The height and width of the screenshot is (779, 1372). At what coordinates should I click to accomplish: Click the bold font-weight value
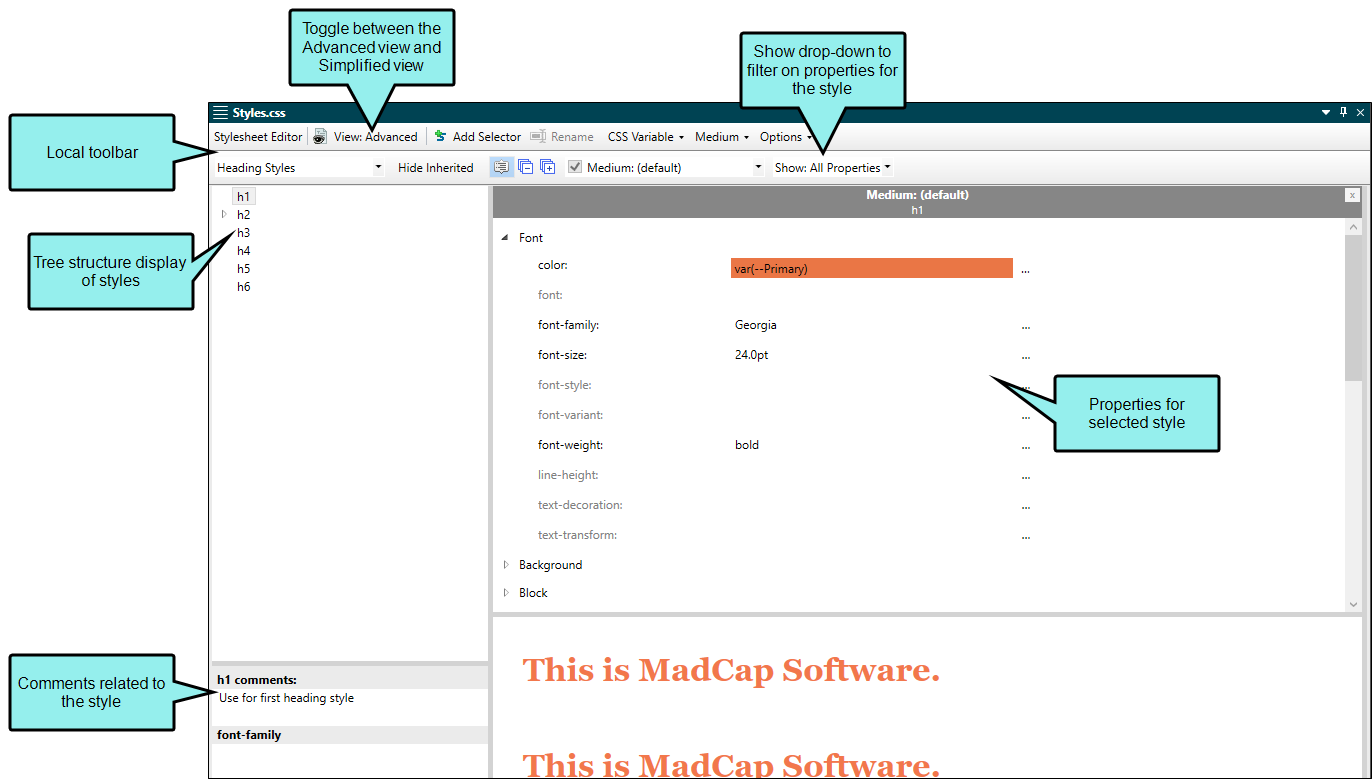coord(747,445)
